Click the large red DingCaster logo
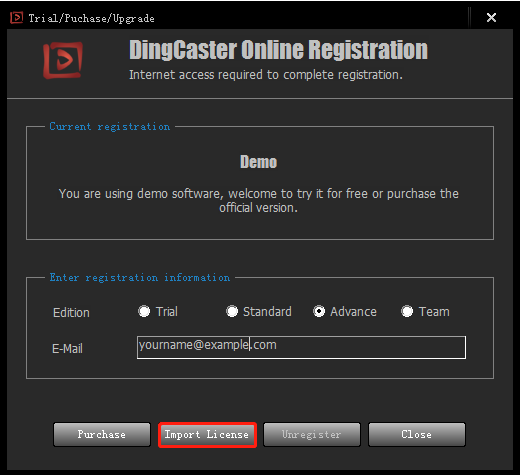520x475 pixels. pyautogui.click(x=63, y=60)
